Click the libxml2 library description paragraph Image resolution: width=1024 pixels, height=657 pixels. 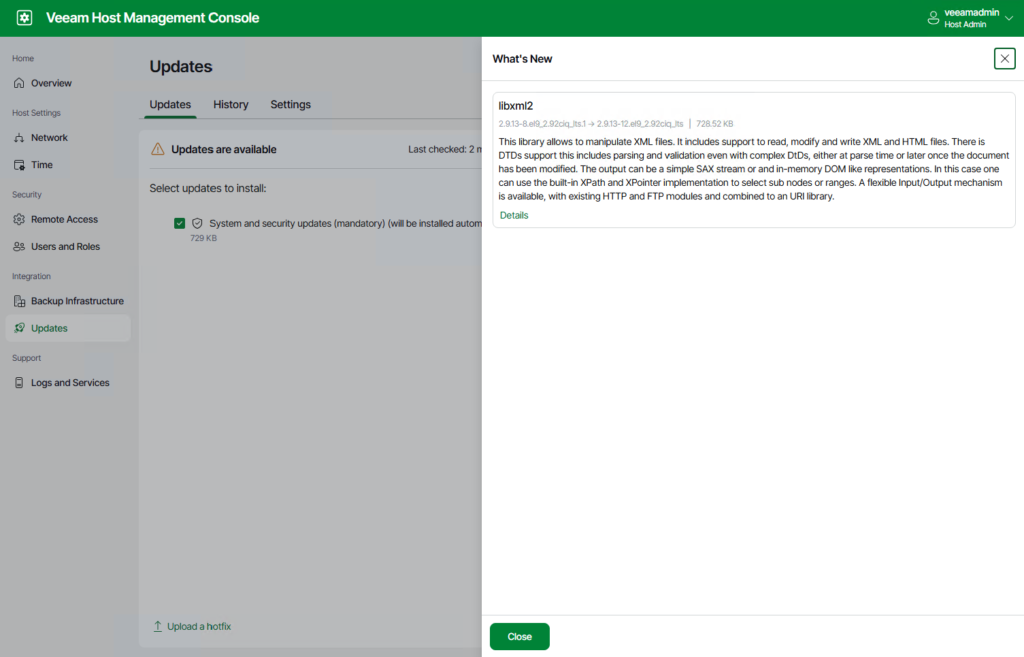754,169
